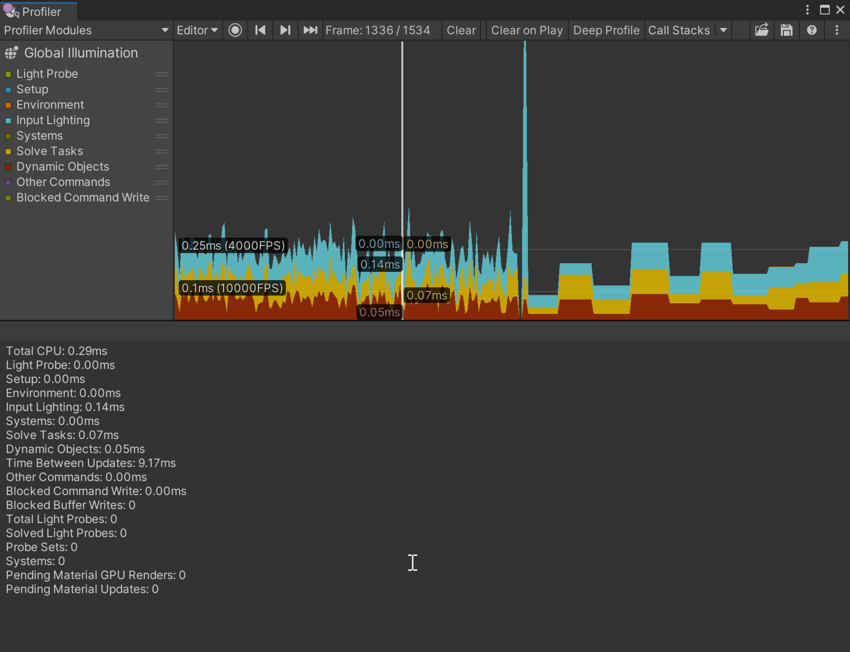Click the Dynamic Objects color swatch
Viewport: 850px width, 652px height.
[x=9, y=166]
